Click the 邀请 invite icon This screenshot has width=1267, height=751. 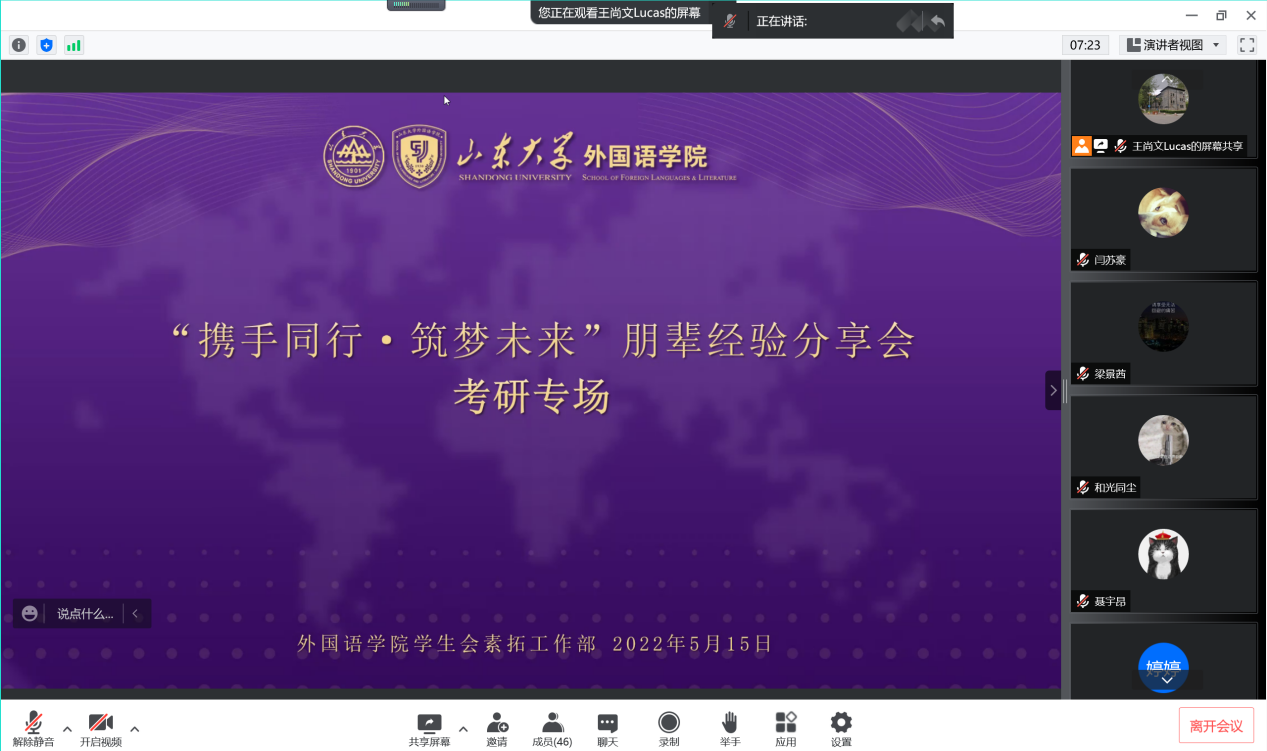[497, 724]
